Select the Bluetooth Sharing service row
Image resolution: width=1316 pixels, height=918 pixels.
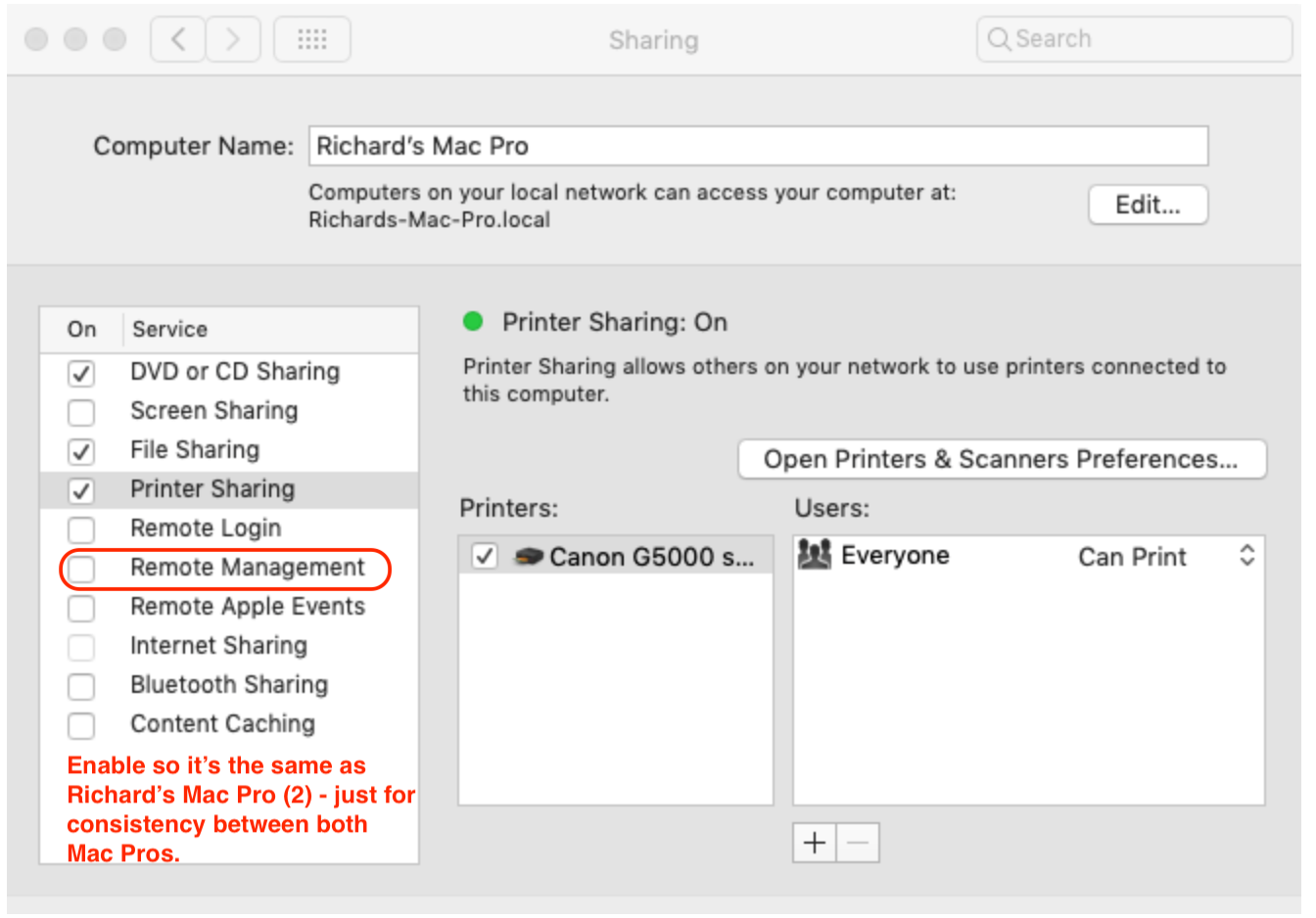tap(229, 685)
